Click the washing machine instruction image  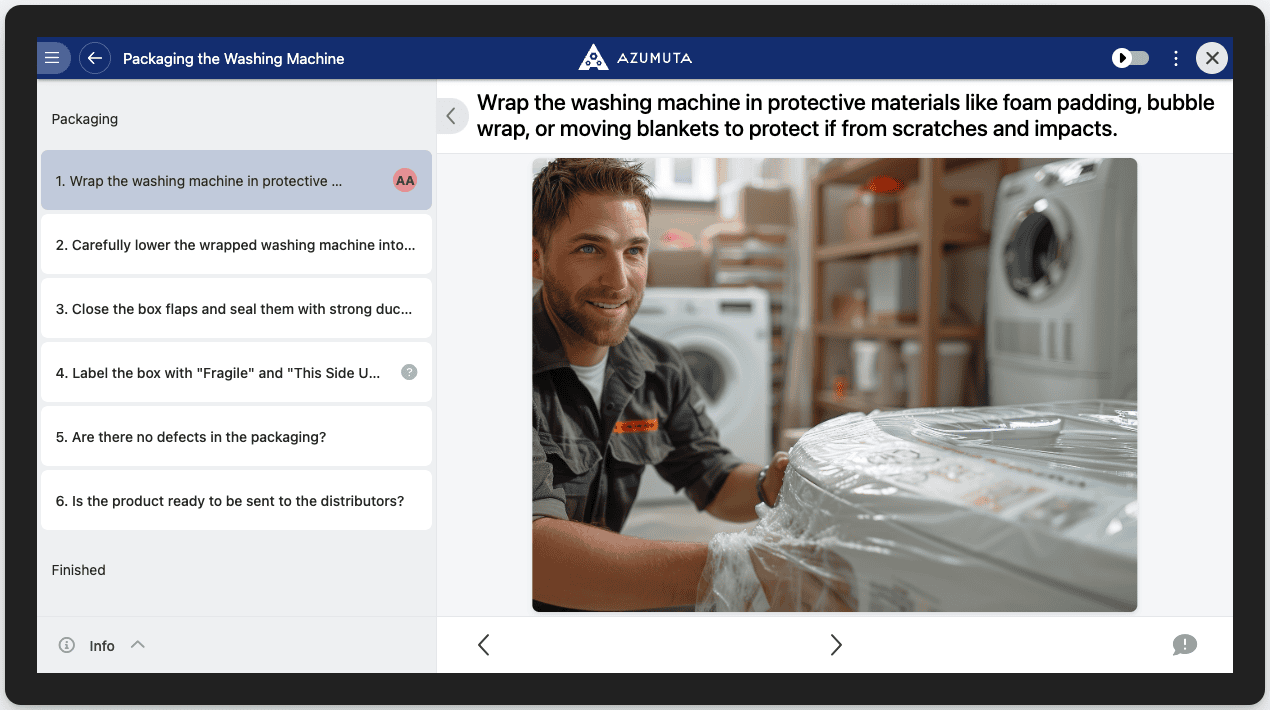coord(834,385)
